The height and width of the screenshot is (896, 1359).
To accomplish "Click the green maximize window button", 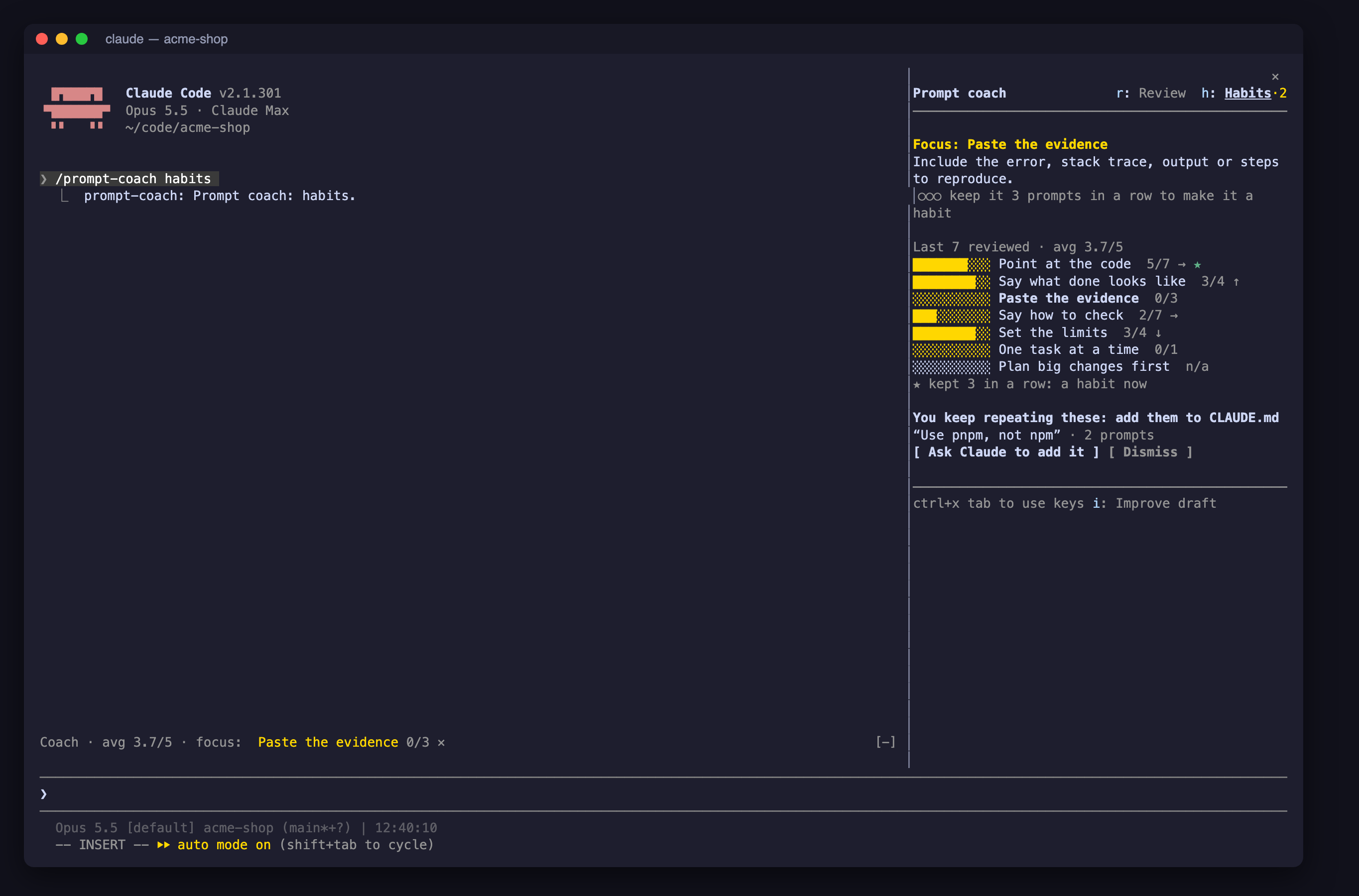I will [82, 39].
